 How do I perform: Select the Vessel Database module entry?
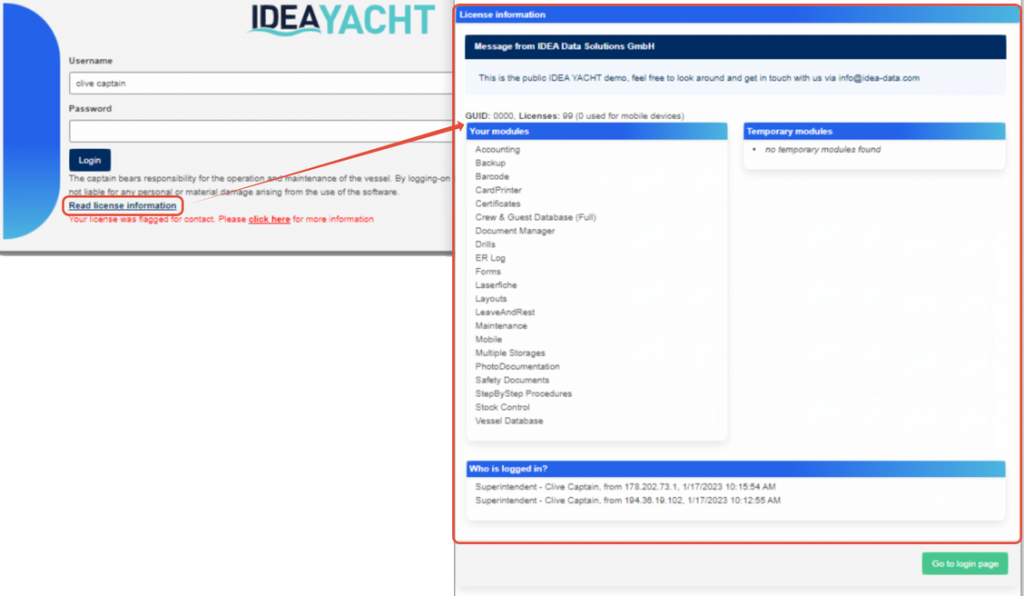509,421
